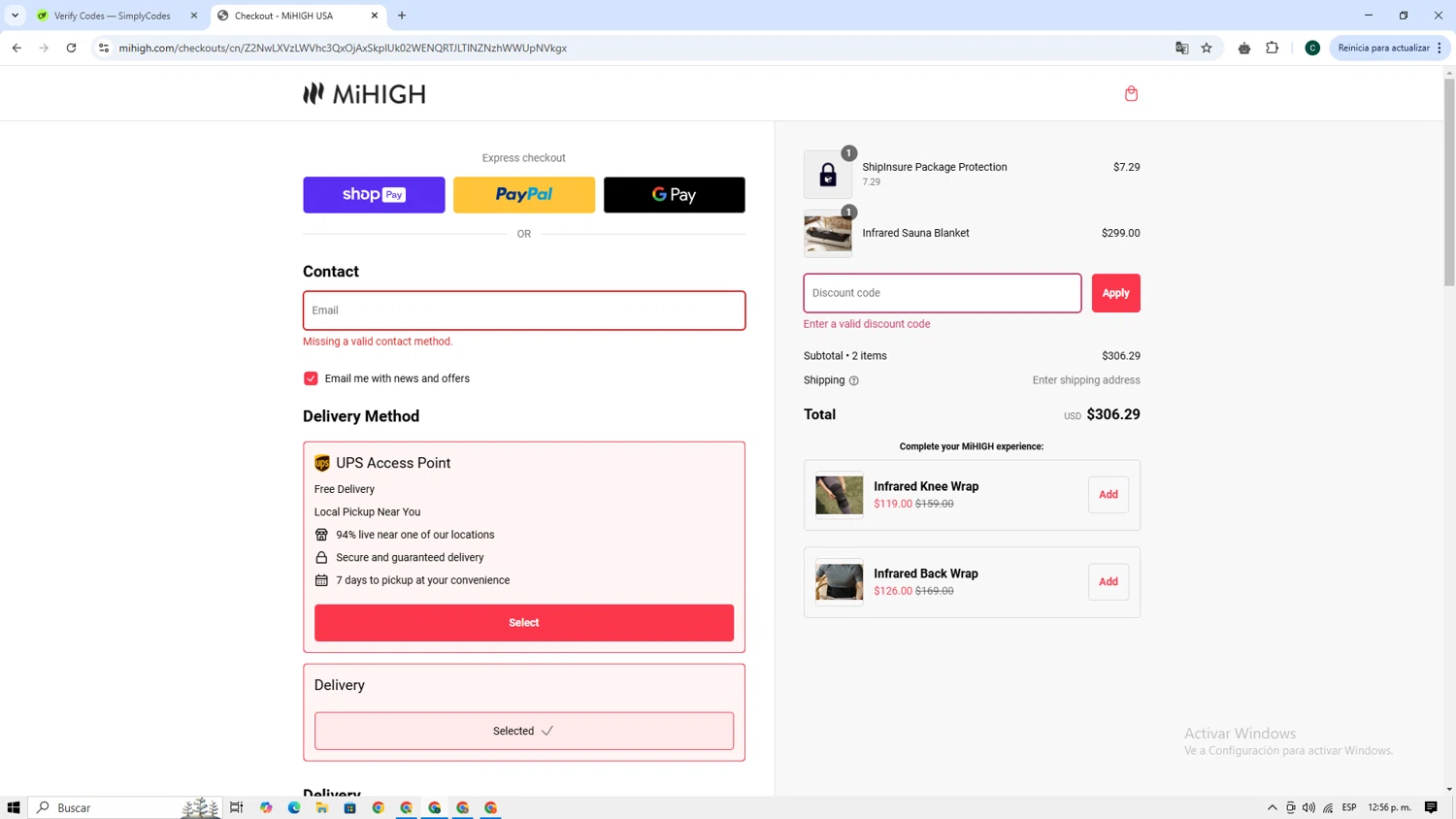1456x819 pixels.
Task: Open File Explorer from taskbar
Action: 321,807
